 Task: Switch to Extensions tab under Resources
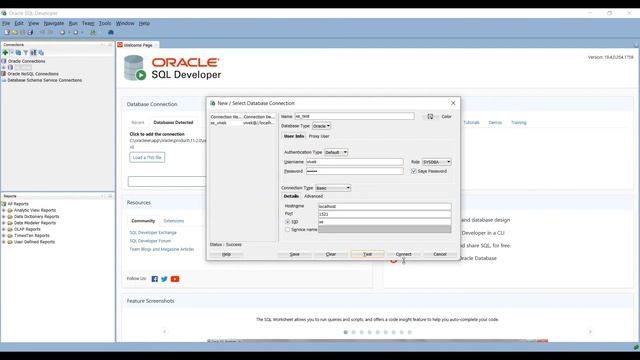click(x=174, y=221)
